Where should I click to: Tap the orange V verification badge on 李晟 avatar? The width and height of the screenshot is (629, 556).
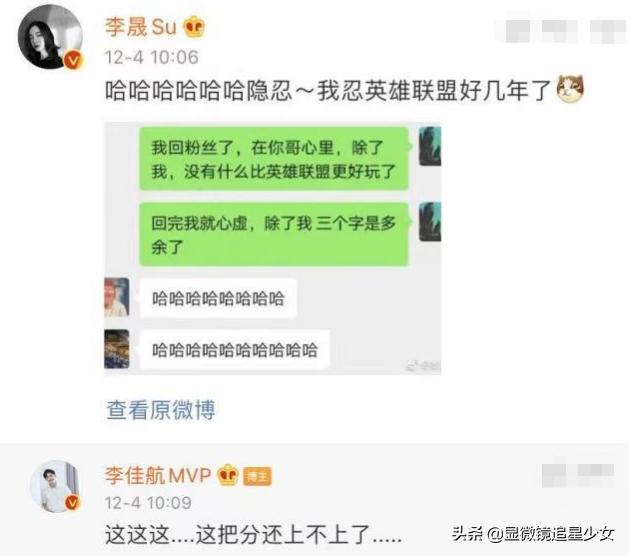[73, 61]
